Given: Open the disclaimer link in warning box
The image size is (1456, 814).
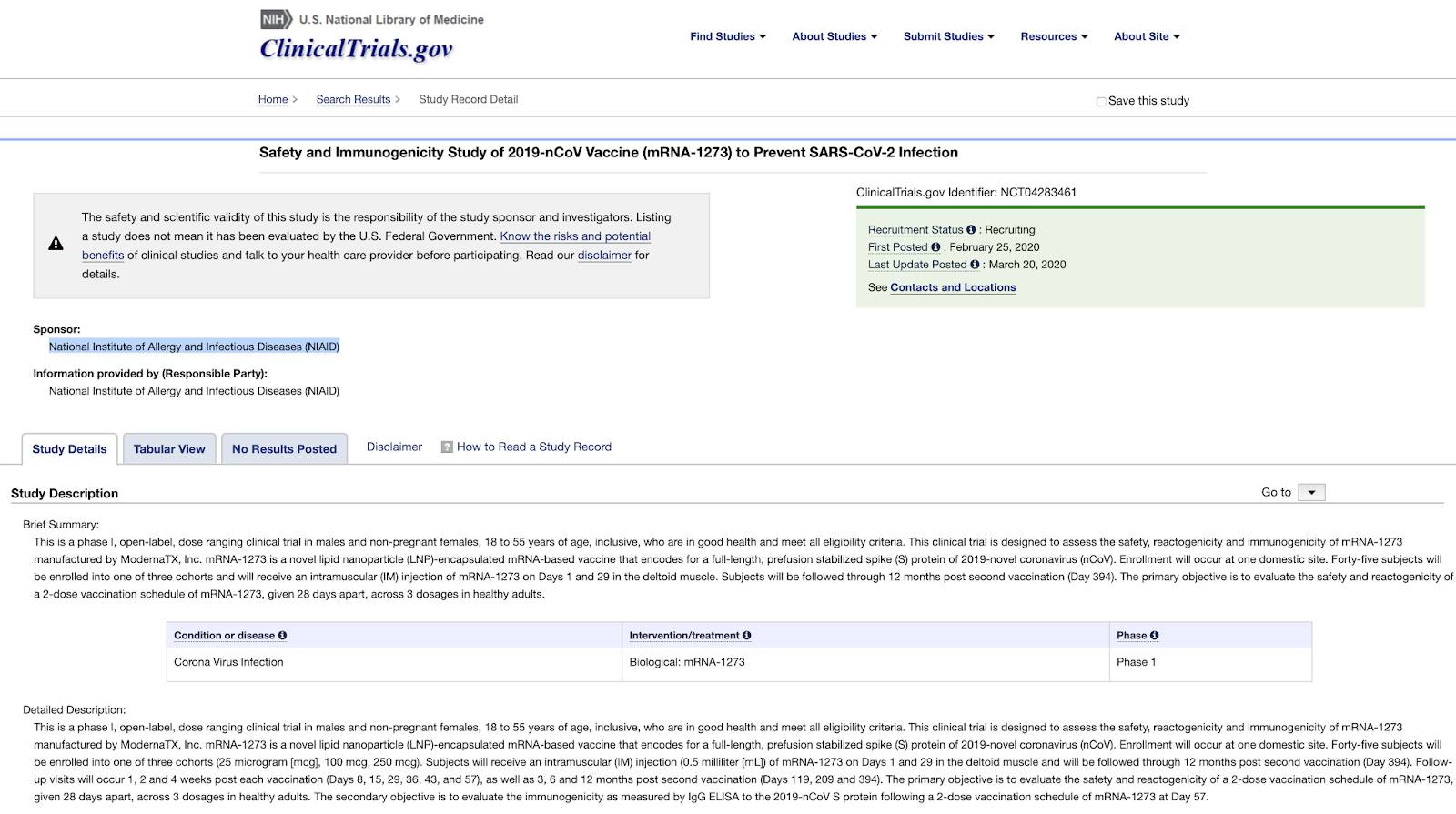Looking at the screenshot, I should pyautogui.click(x=604, y=256).
